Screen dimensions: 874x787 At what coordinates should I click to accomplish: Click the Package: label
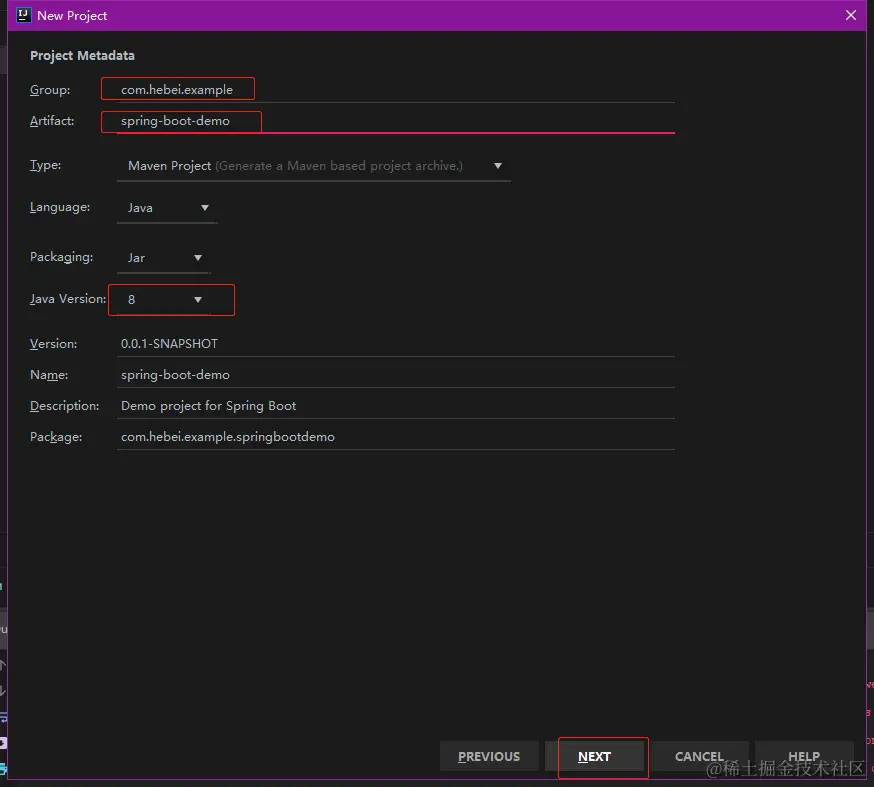click(56, 437)
